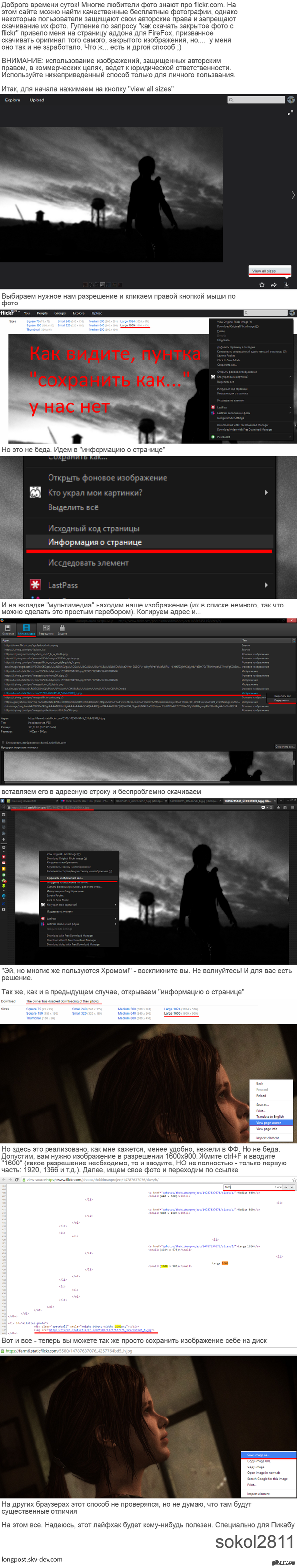Expand the LastPass submenu arrow in the enlarged menu
Image resolution: width=297 pixels, height=1568 pixels.
pyautogui.click(x=267, y=585)
